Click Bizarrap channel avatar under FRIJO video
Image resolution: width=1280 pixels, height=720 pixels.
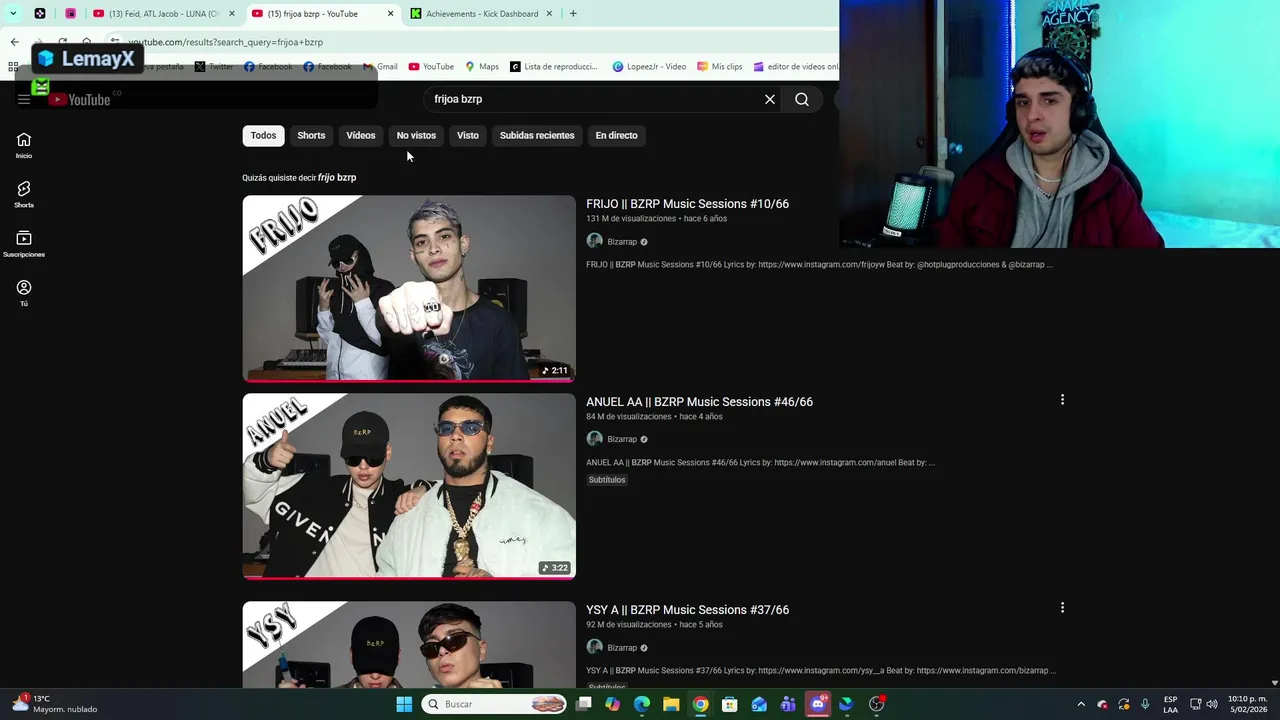point(594,241)
